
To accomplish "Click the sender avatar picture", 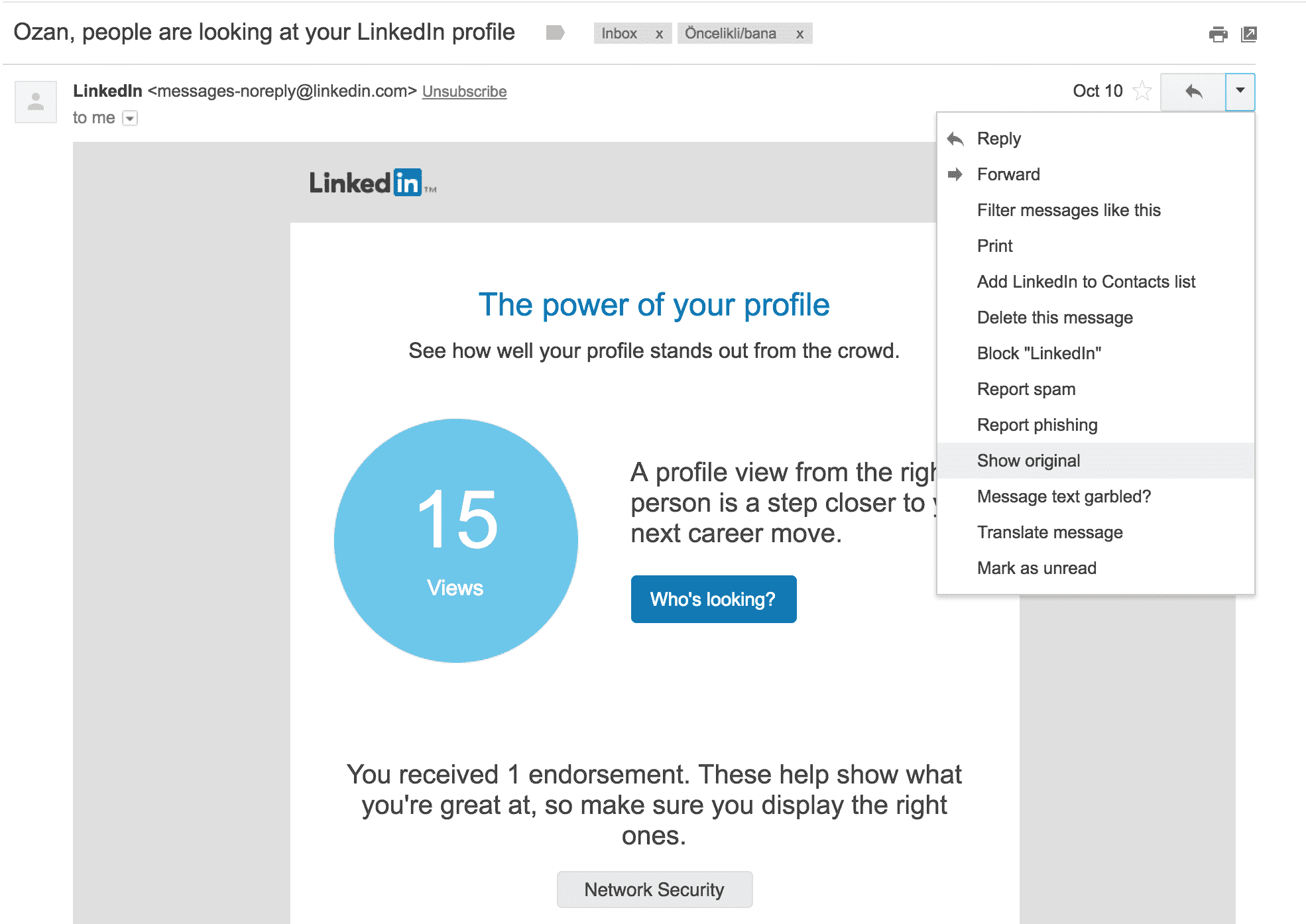I will tap(36, 102).
